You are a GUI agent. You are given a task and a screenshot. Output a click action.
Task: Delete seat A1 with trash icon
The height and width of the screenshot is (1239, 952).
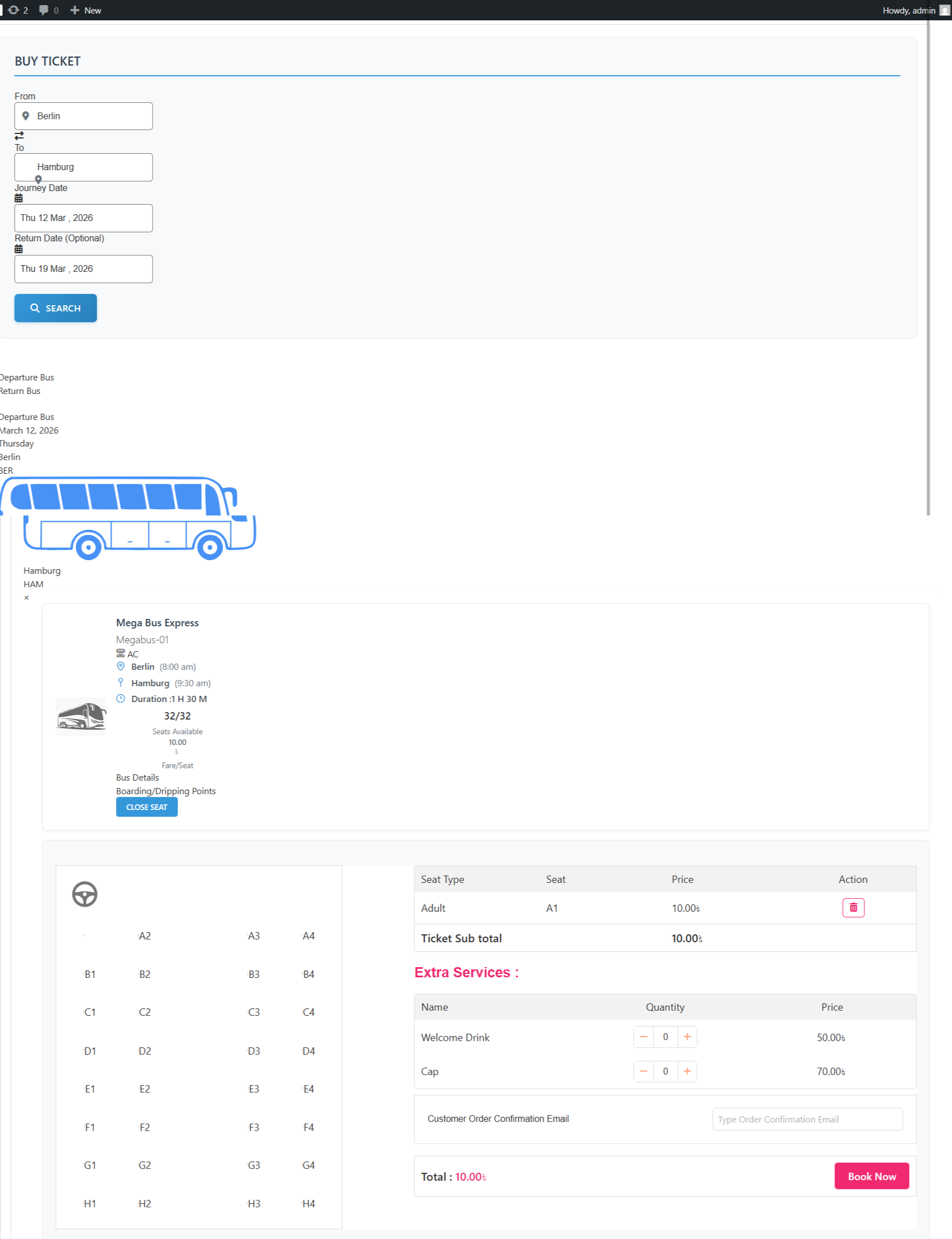[853, 908]
